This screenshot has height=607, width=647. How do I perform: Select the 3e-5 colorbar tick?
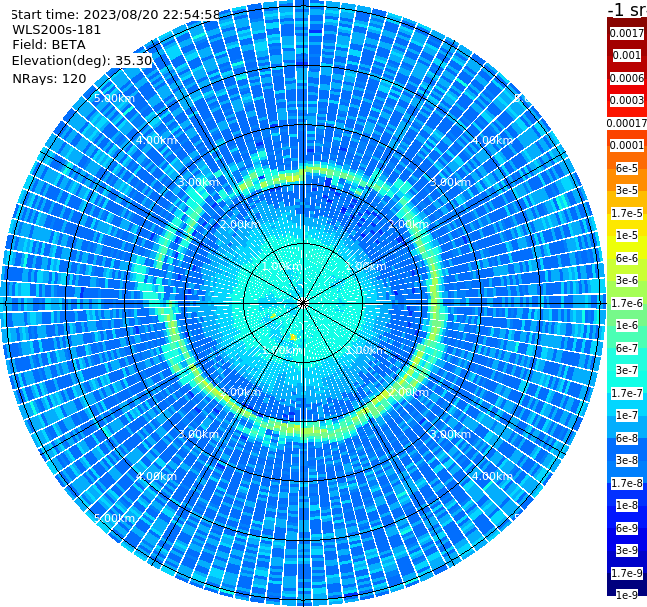point(627,191)
